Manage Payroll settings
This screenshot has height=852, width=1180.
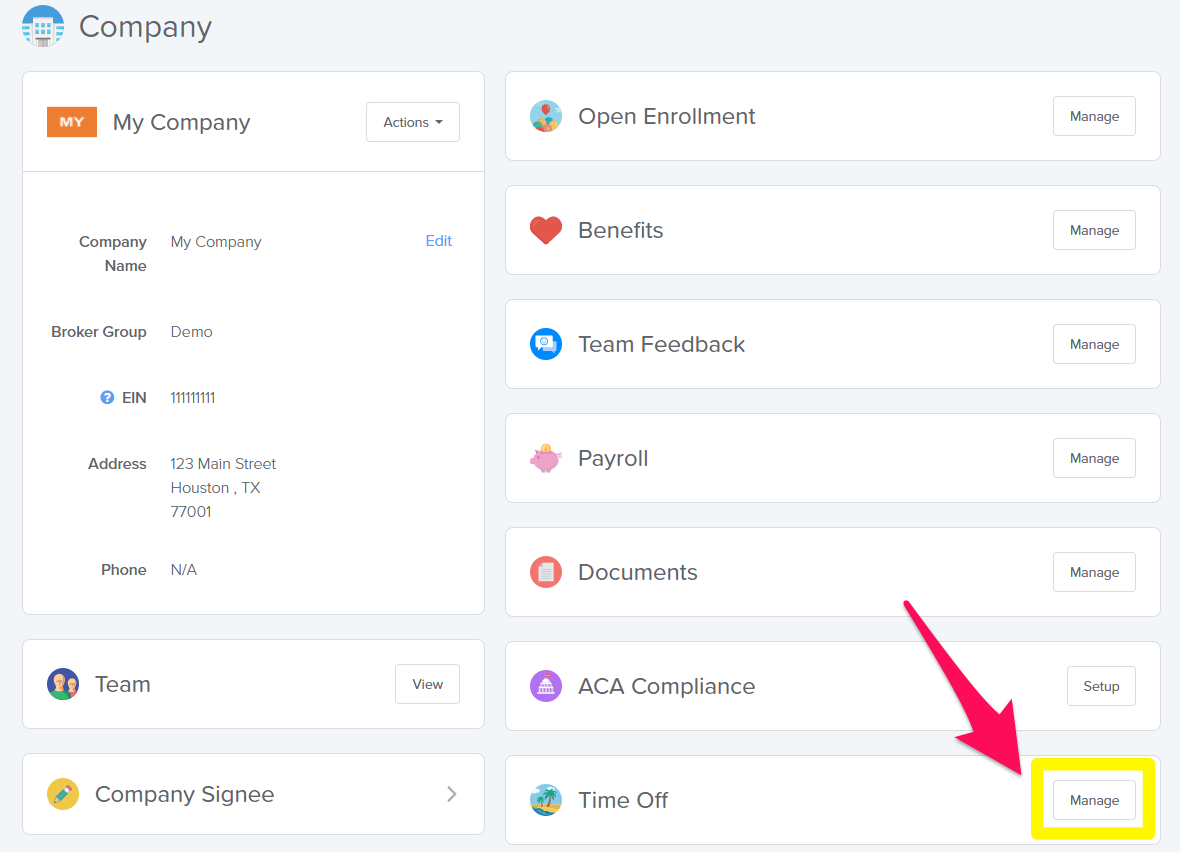click(x=1094, y=458)
